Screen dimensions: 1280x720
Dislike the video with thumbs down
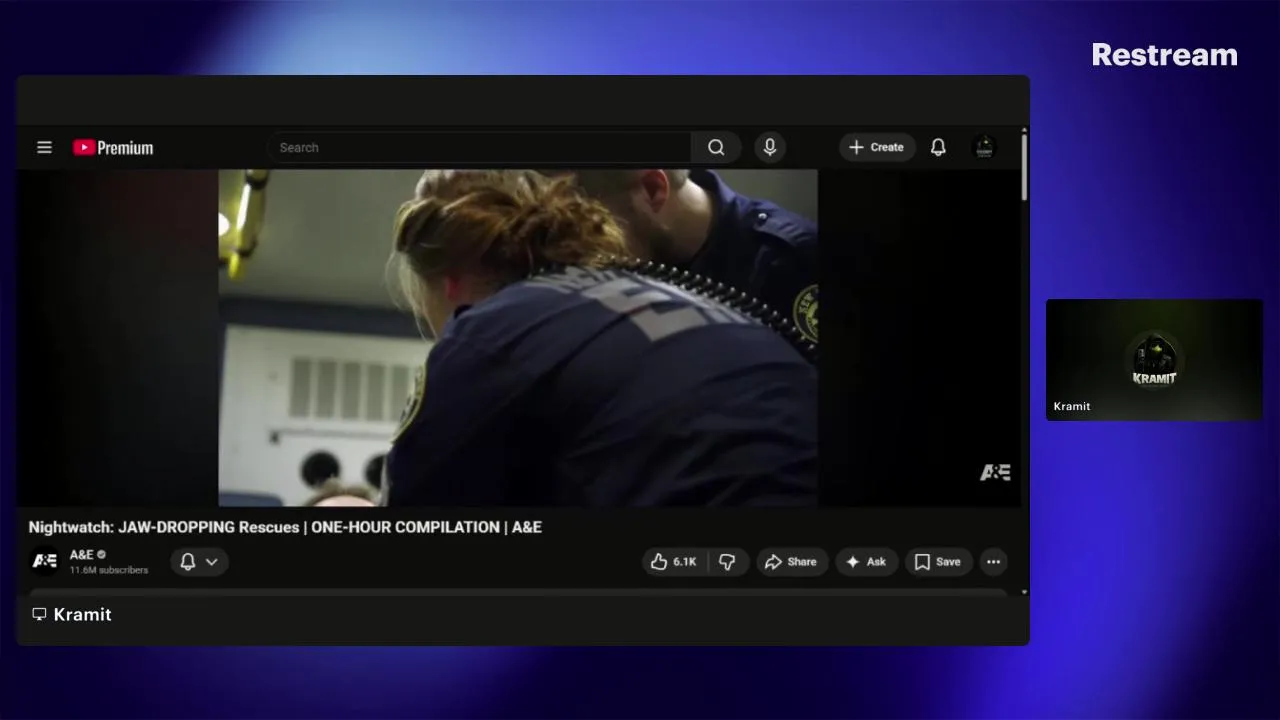728,562
